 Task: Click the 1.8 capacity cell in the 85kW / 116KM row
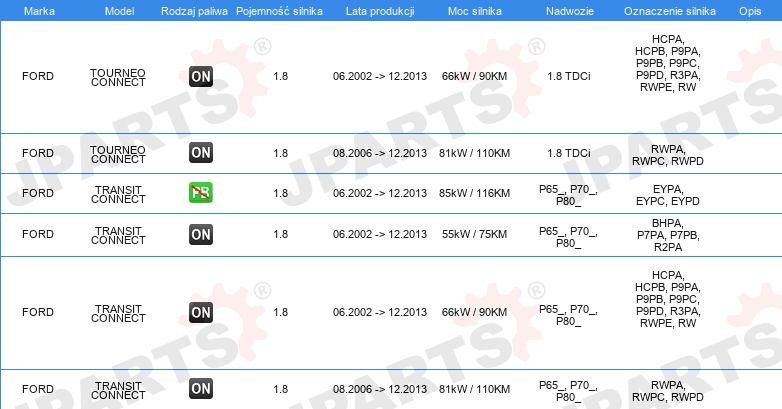pos(280,193)
